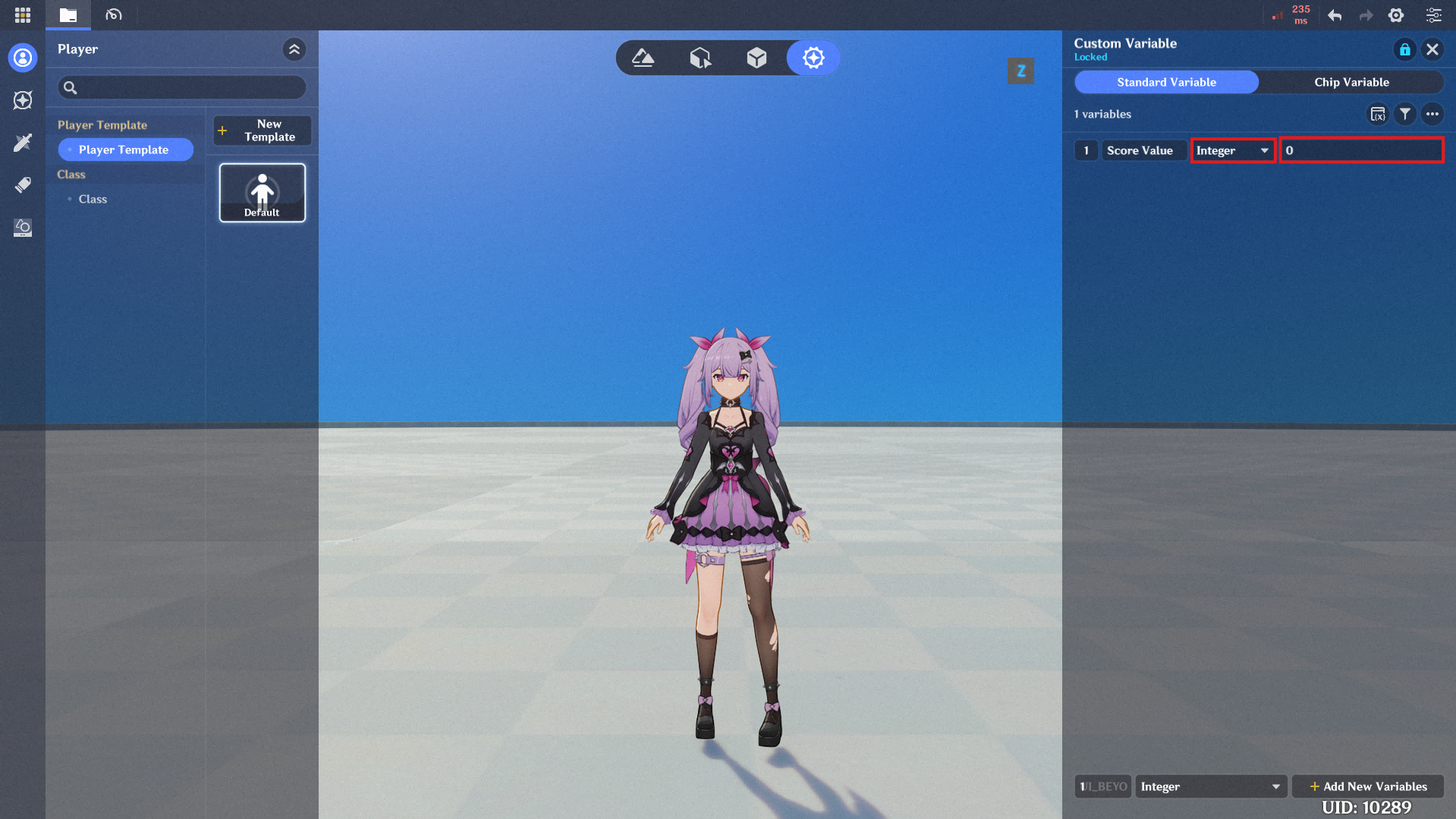Image resolution: width=1456 pixels, height=819 pixels.
Task: Select the gear settings mode icon
Action: 813,58
